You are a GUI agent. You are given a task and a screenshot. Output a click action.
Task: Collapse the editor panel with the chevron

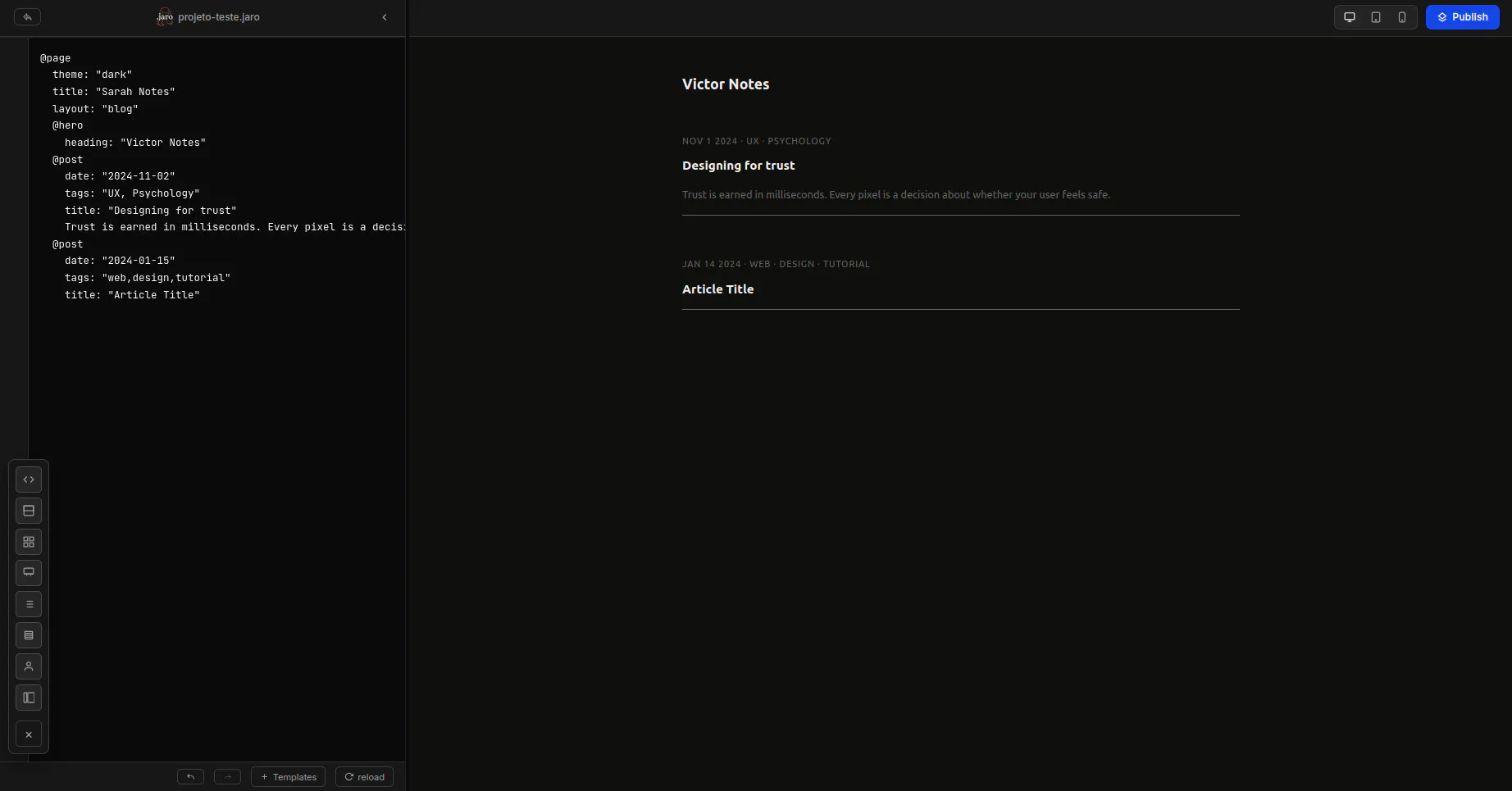(x=385, y=17)
